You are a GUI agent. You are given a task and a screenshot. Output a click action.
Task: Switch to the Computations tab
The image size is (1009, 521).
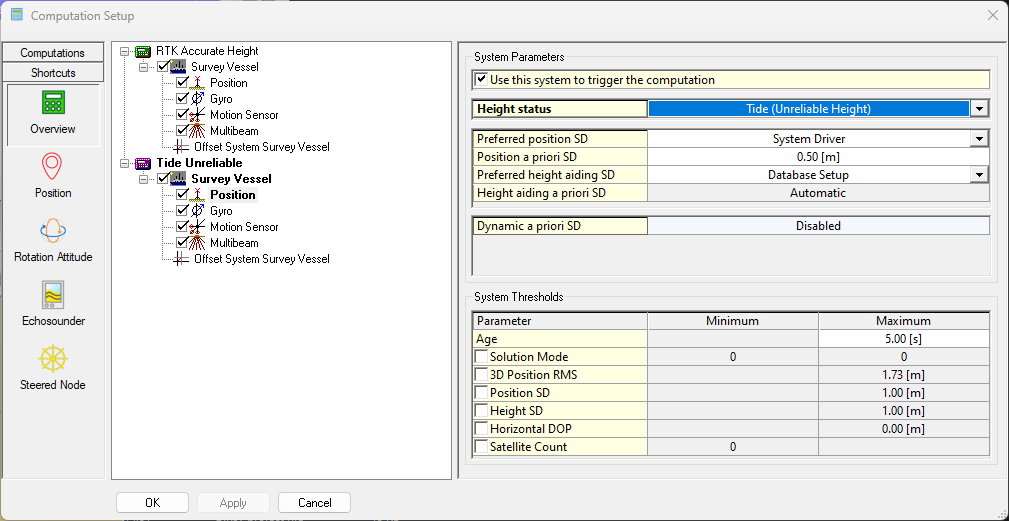[53, 53]
